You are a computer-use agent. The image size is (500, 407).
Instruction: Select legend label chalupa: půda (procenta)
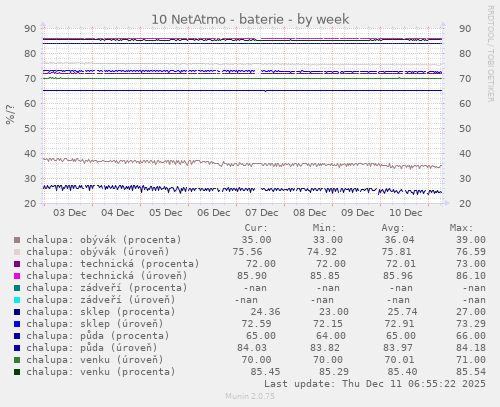click(98, 336)
